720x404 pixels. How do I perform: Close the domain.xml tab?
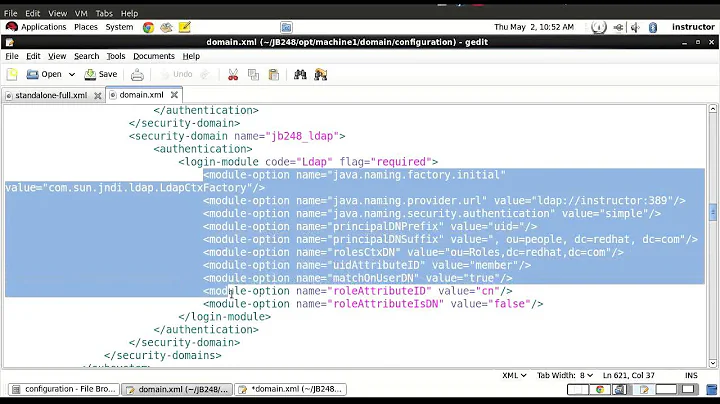[x=174, y=95]
